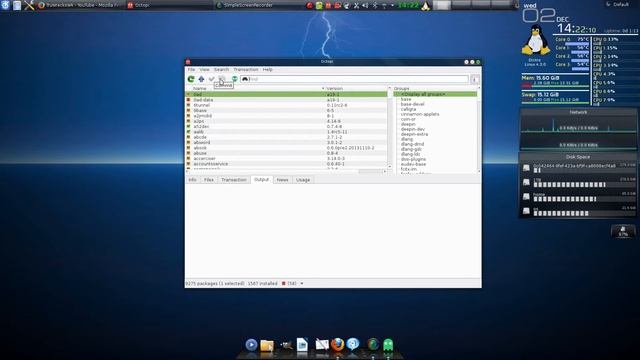
Task: Switch to the News tab
Action: click(x=282, y=180)
